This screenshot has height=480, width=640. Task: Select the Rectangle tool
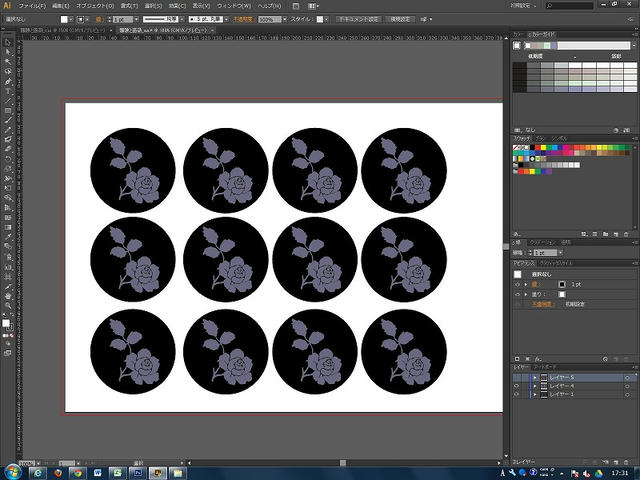8,111
